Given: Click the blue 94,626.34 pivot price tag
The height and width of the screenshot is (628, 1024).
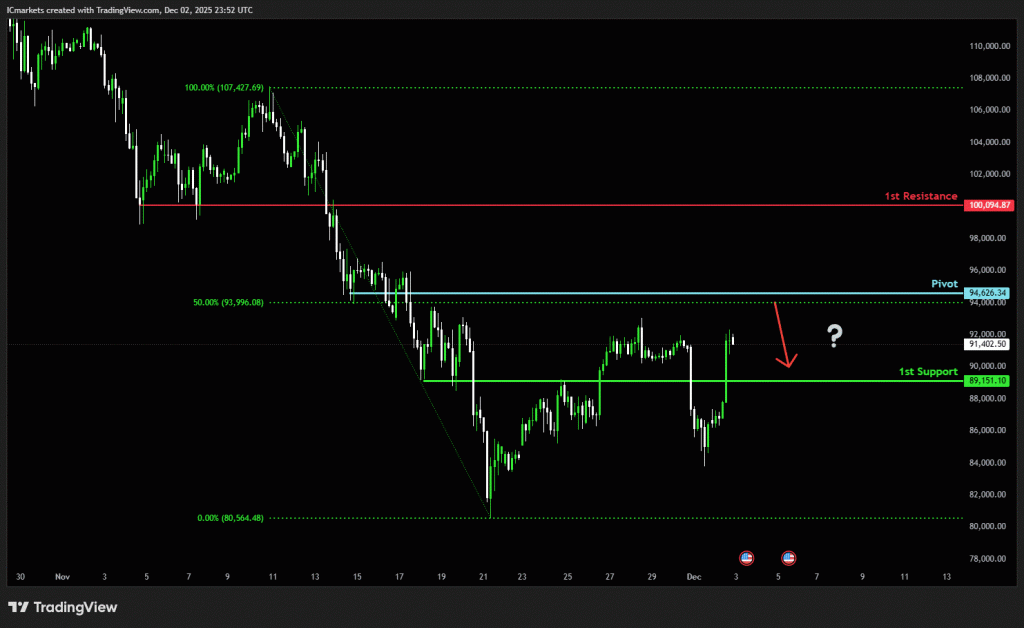Looking at the screenshot, I should pyautogui.click(x=990, y=293).
